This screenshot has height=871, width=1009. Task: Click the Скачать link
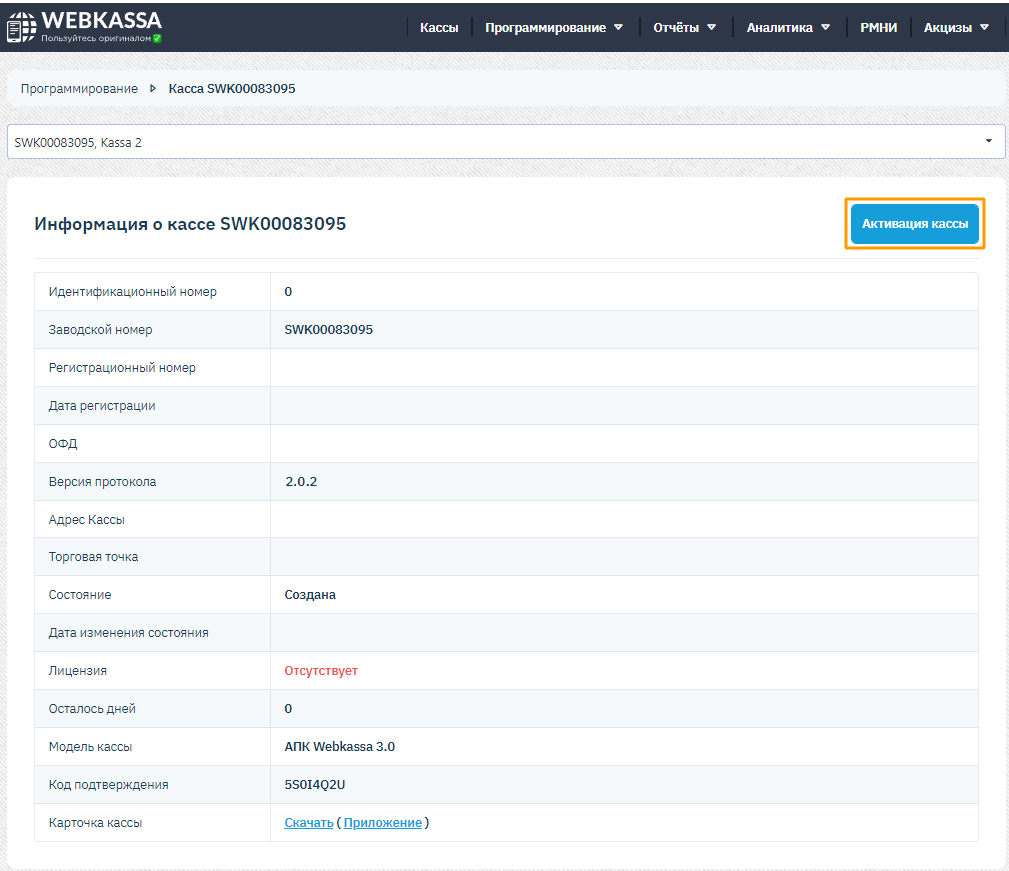pos(309,823)
